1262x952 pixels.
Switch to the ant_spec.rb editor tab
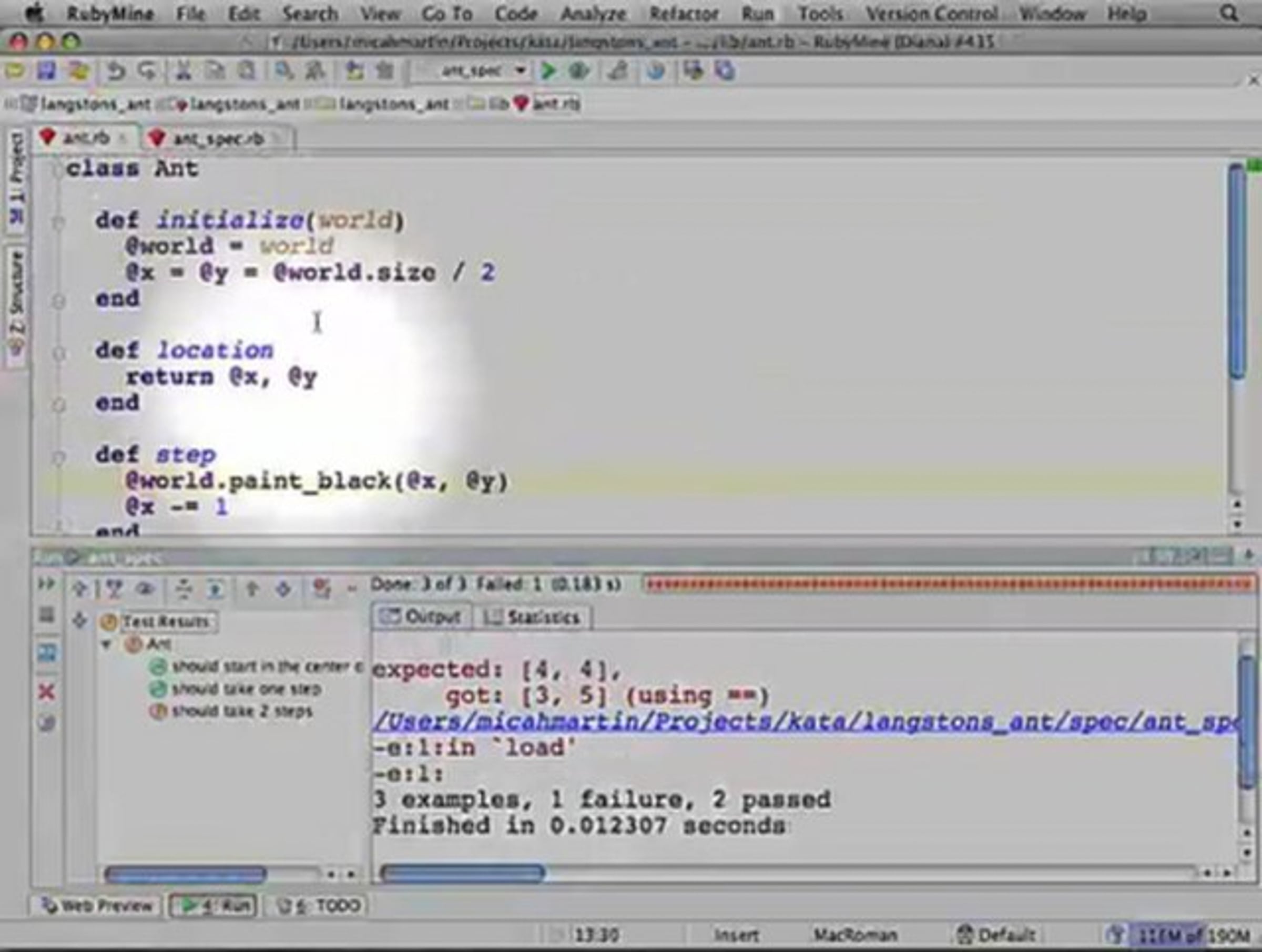tap(219, 138)
